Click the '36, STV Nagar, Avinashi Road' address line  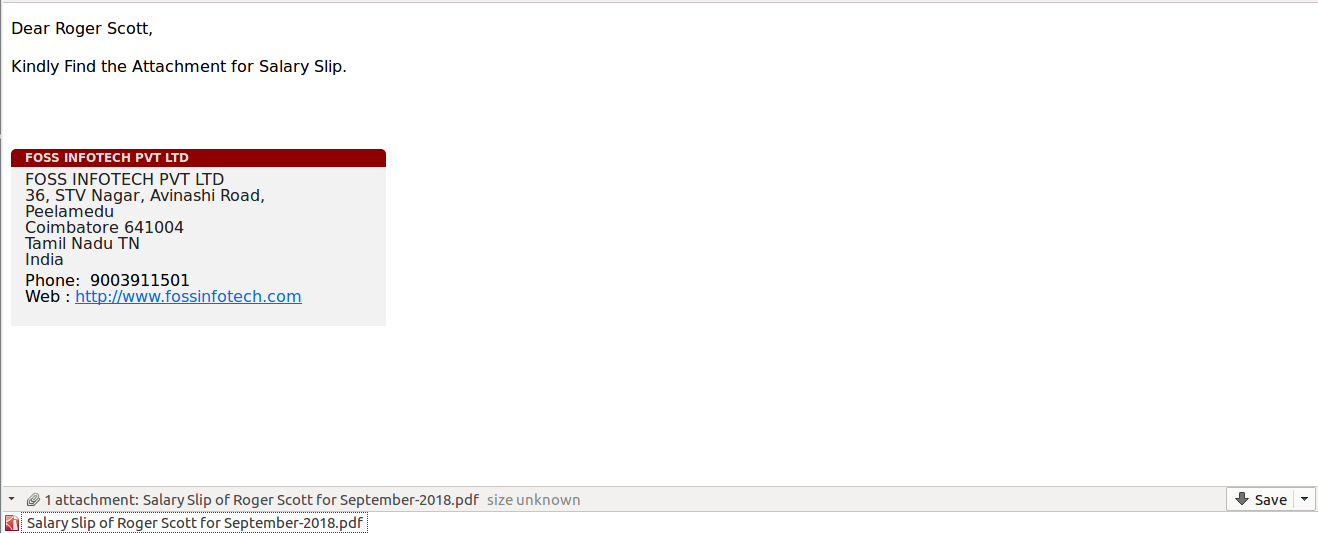[145, 196]
